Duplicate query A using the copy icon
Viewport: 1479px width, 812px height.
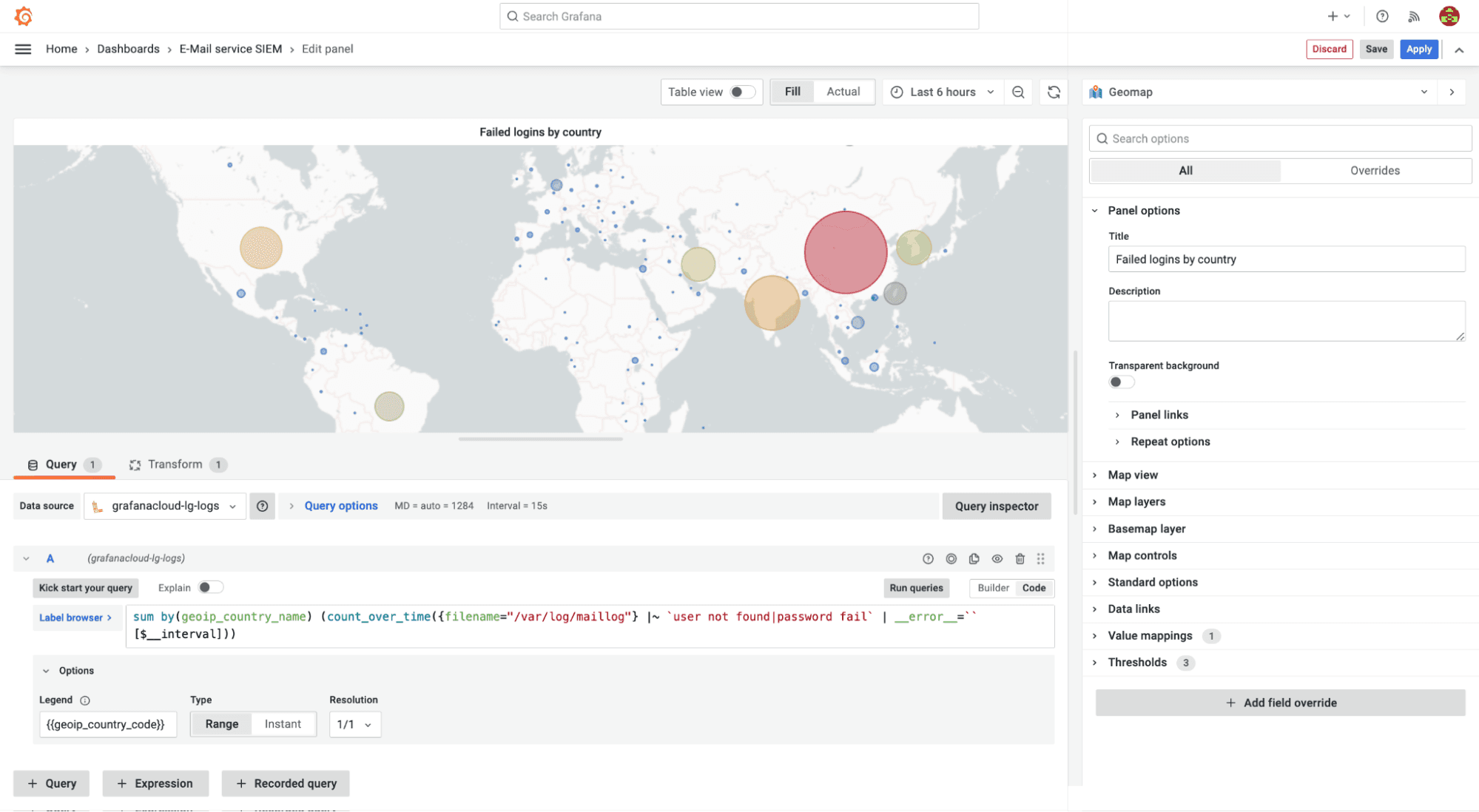click(974, 558)
